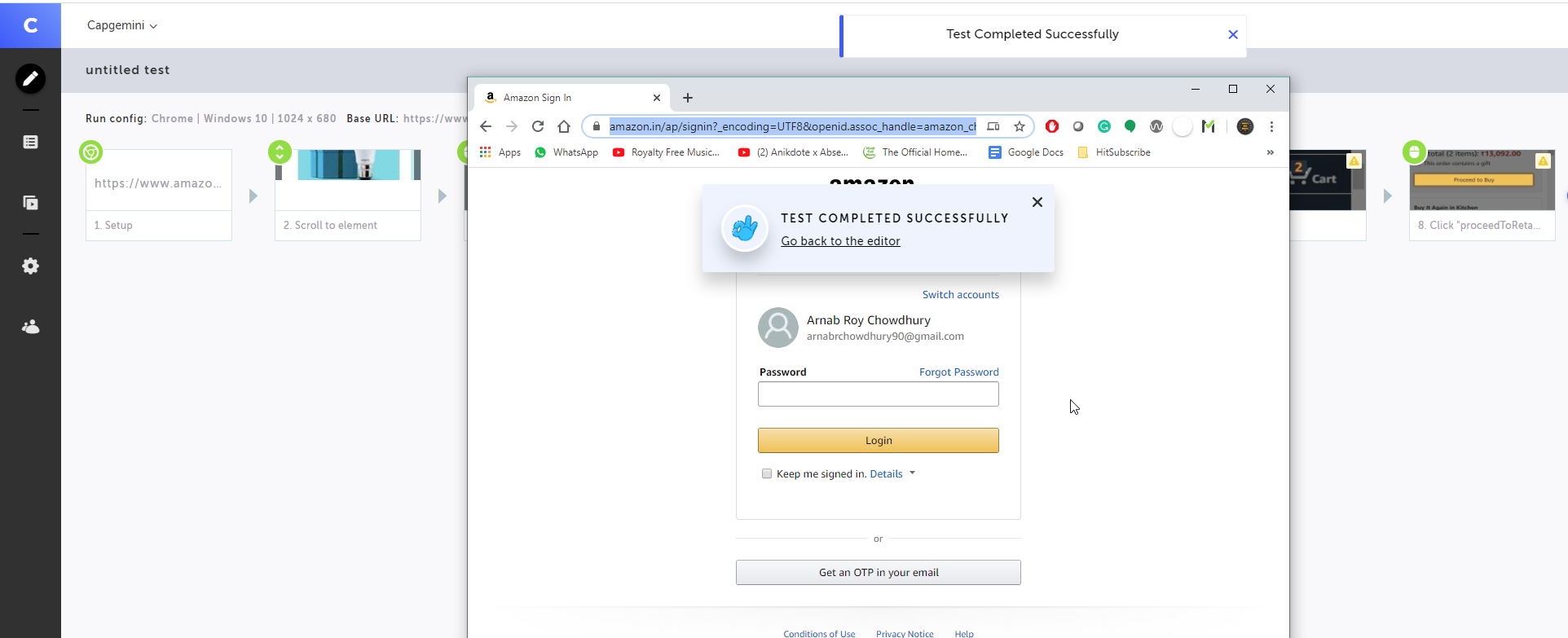
Task: Toggle Keep me signed in checkbox
Action: (767, 473)
